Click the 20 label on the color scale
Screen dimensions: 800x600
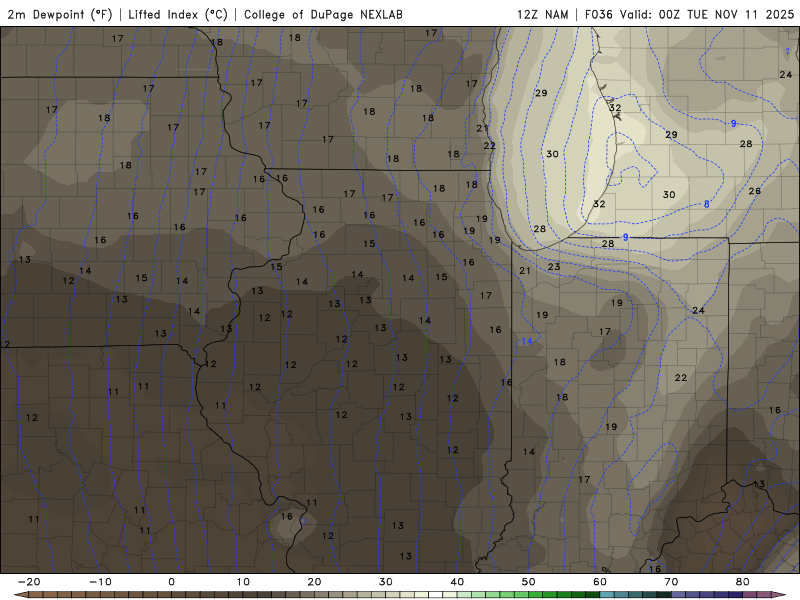(x=314, y=582)
